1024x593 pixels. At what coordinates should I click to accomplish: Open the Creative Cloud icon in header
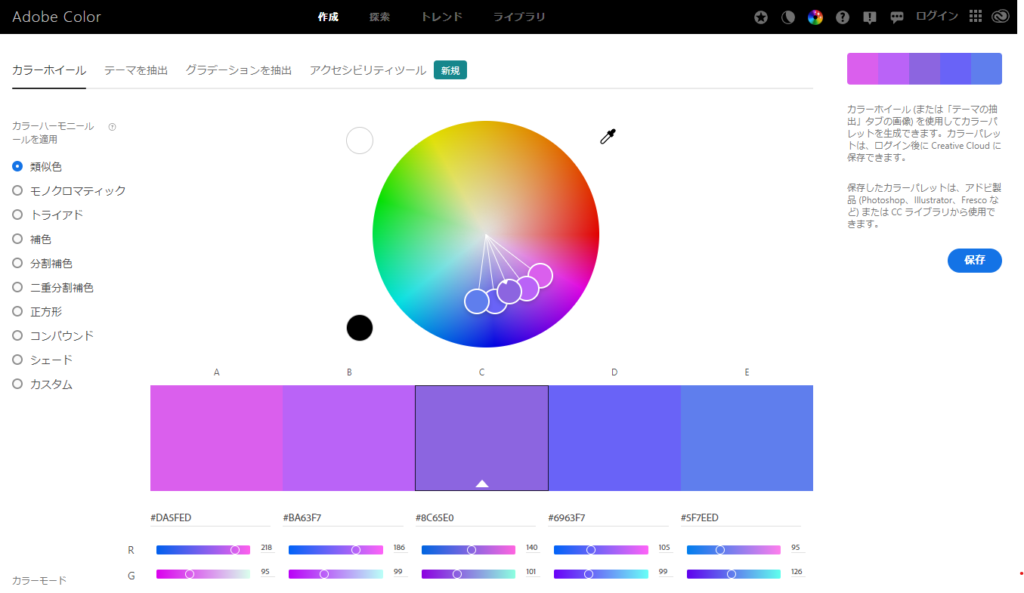[x=1001, y=17]
